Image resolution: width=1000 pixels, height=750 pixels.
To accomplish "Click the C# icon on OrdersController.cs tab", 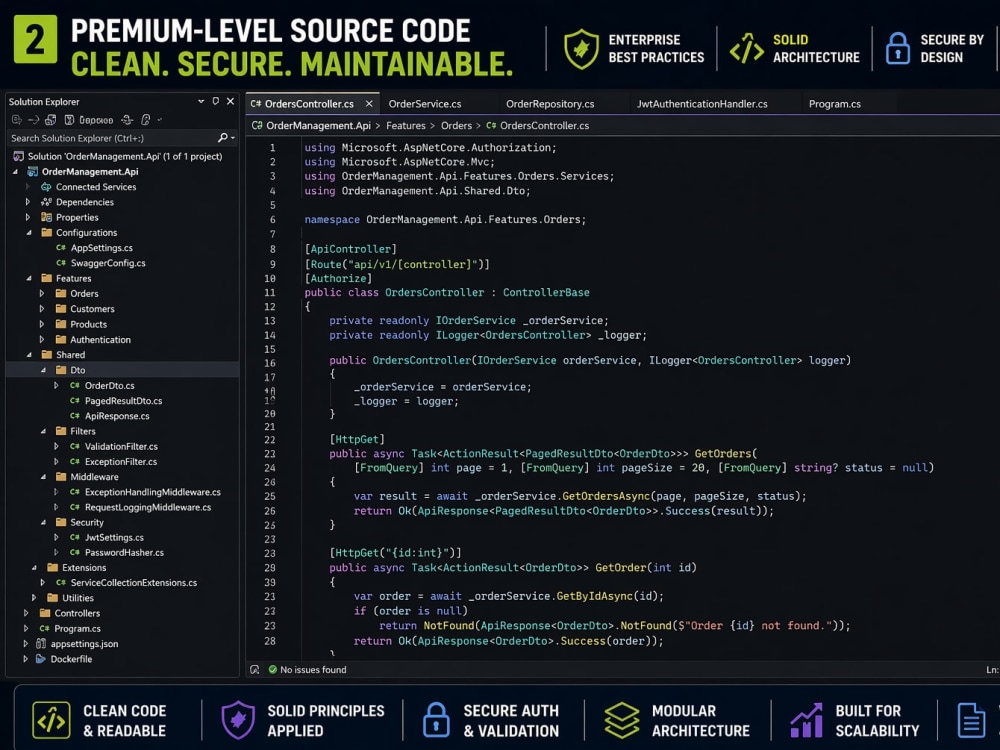I will point(256,104).
